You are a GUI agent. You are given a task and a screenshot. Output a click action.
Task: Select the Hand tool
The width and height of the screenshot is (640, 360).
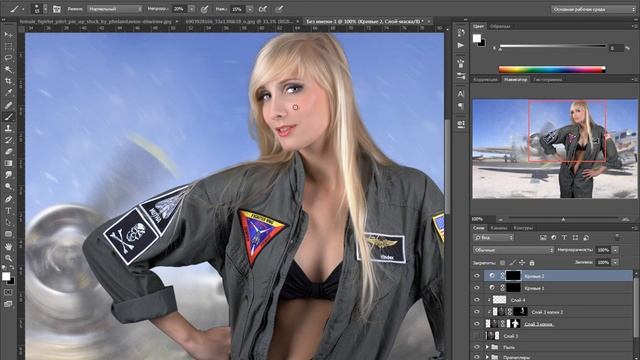click(x=8, y=247)
